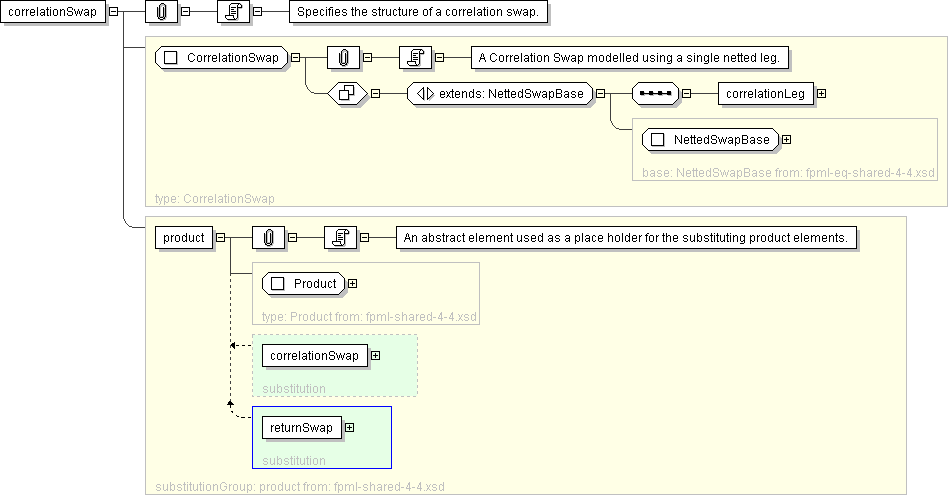The image size is (949, 496).
Task: Expand the correlationSwap substitution element
Action: pyautogui.click(x=375, y=356)
